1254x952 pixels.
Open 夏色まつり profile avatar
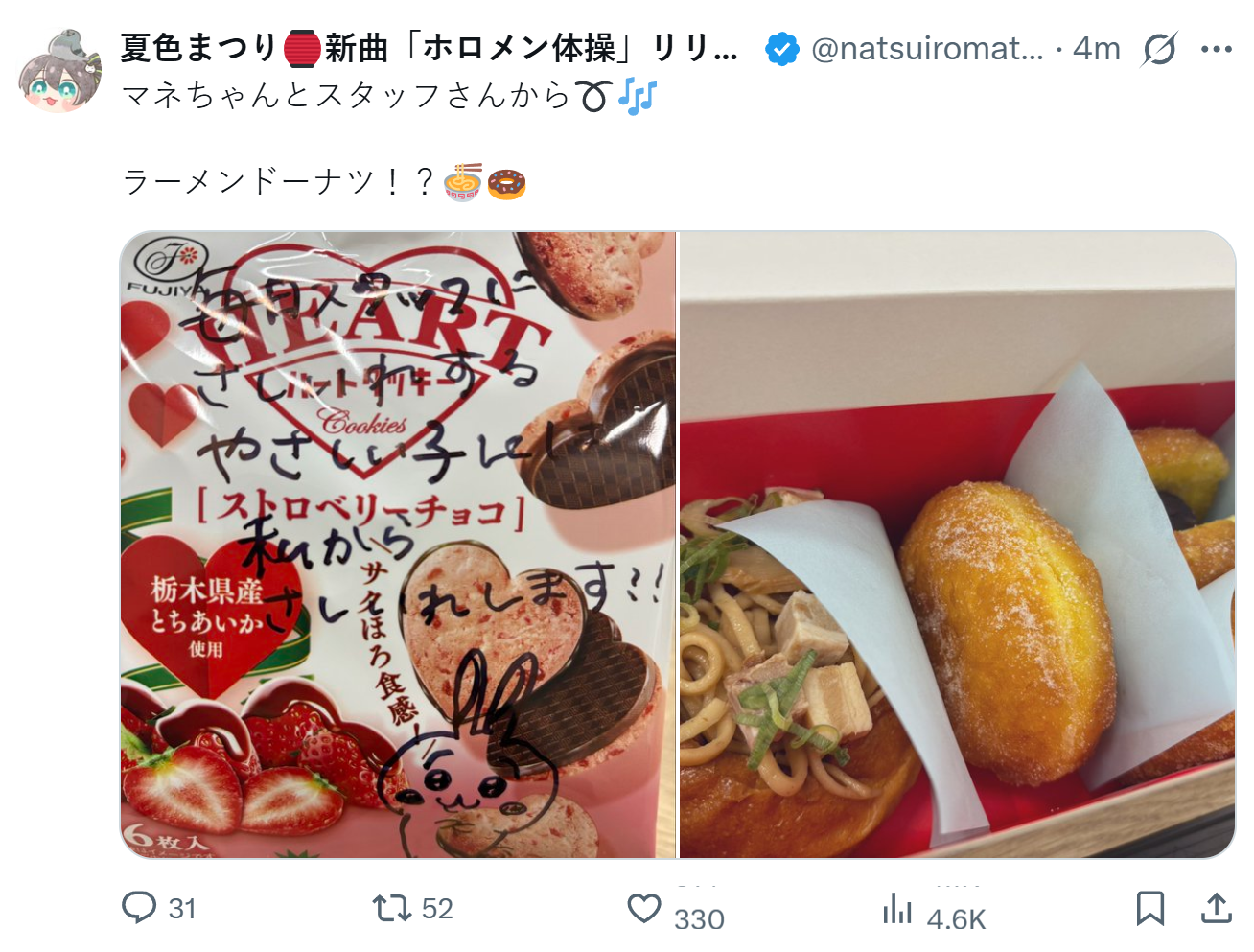click(60, 72)
